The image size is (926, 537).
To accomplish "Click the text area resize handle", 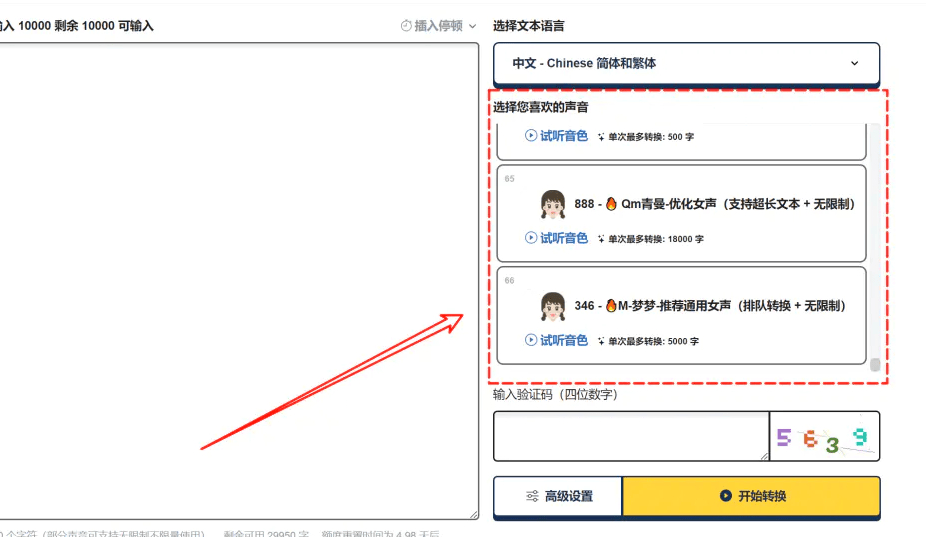I will 474,515.
